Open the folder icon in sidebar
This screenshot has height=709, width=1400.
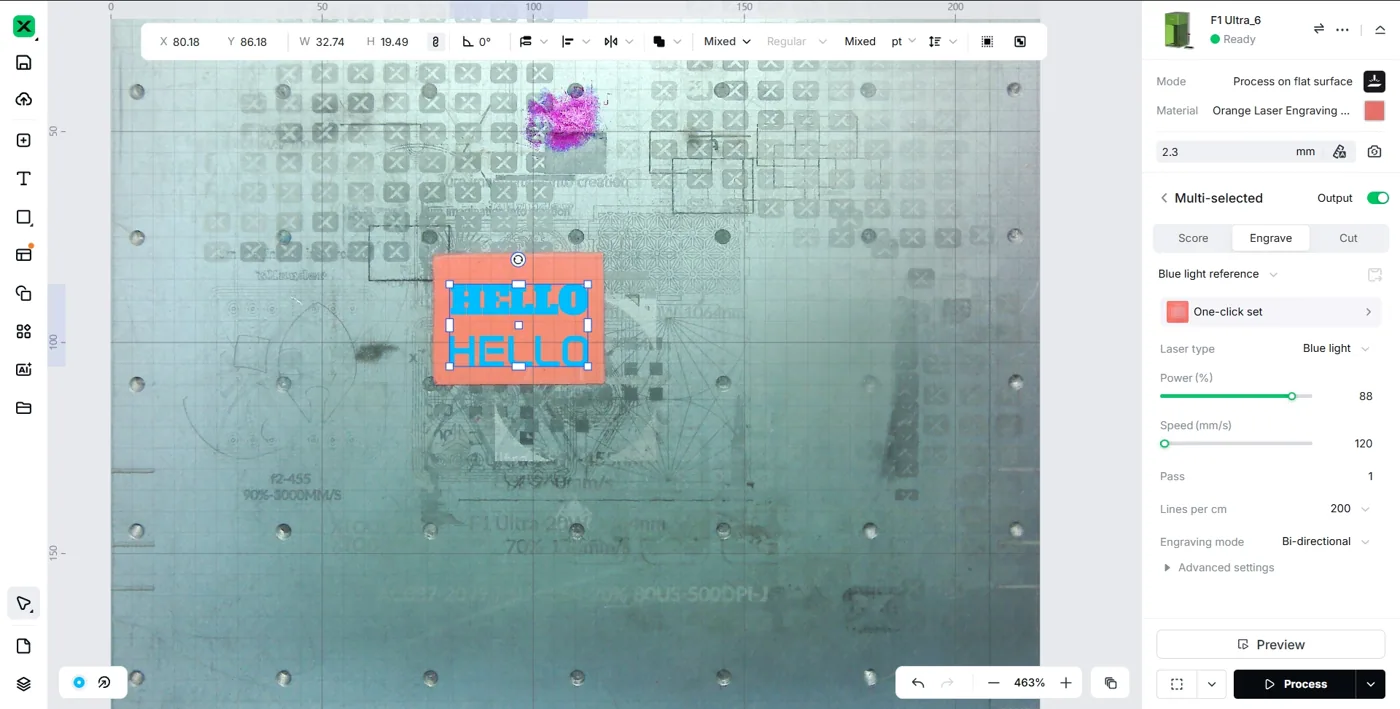[24, 408]
